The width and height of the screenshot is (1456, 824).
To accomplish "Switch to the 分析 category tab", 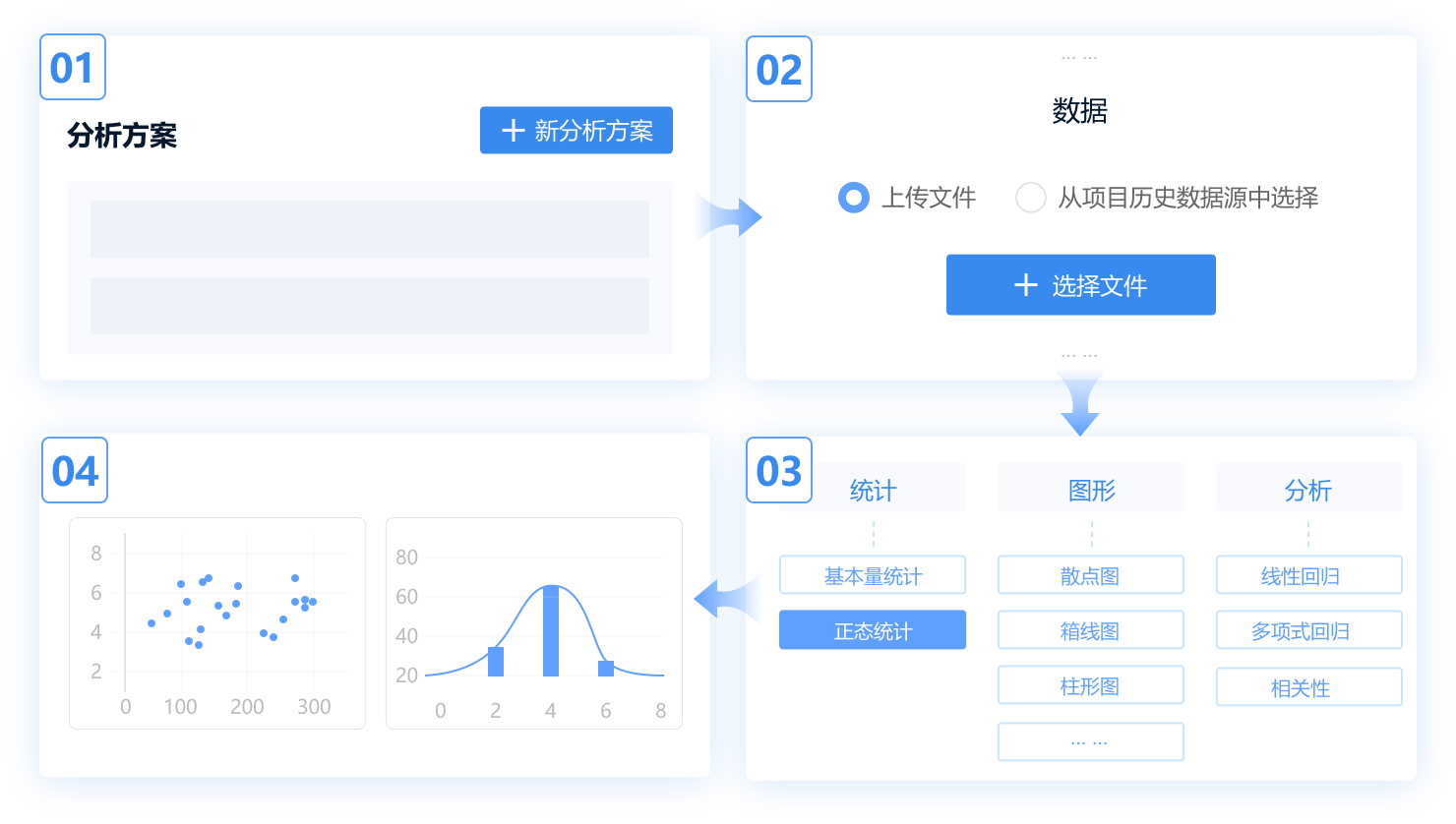I will tap(1308, 490).
